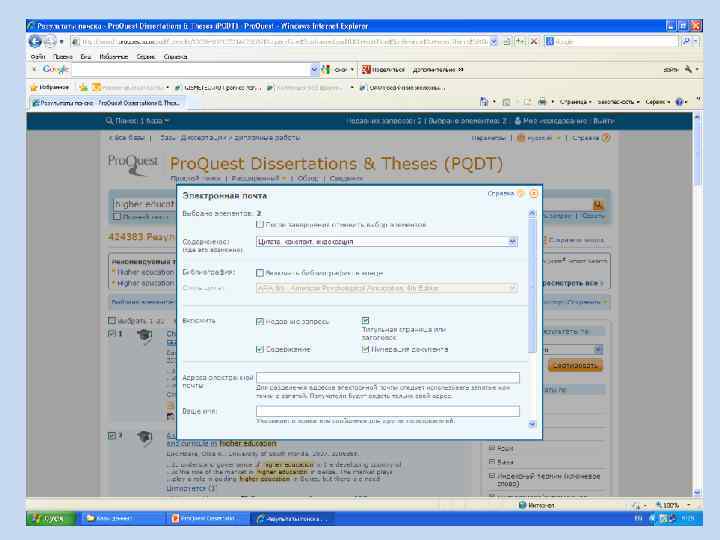720x540 pixels.
Task: Open the Edit (Правка) menu
Action: (63, 56)
